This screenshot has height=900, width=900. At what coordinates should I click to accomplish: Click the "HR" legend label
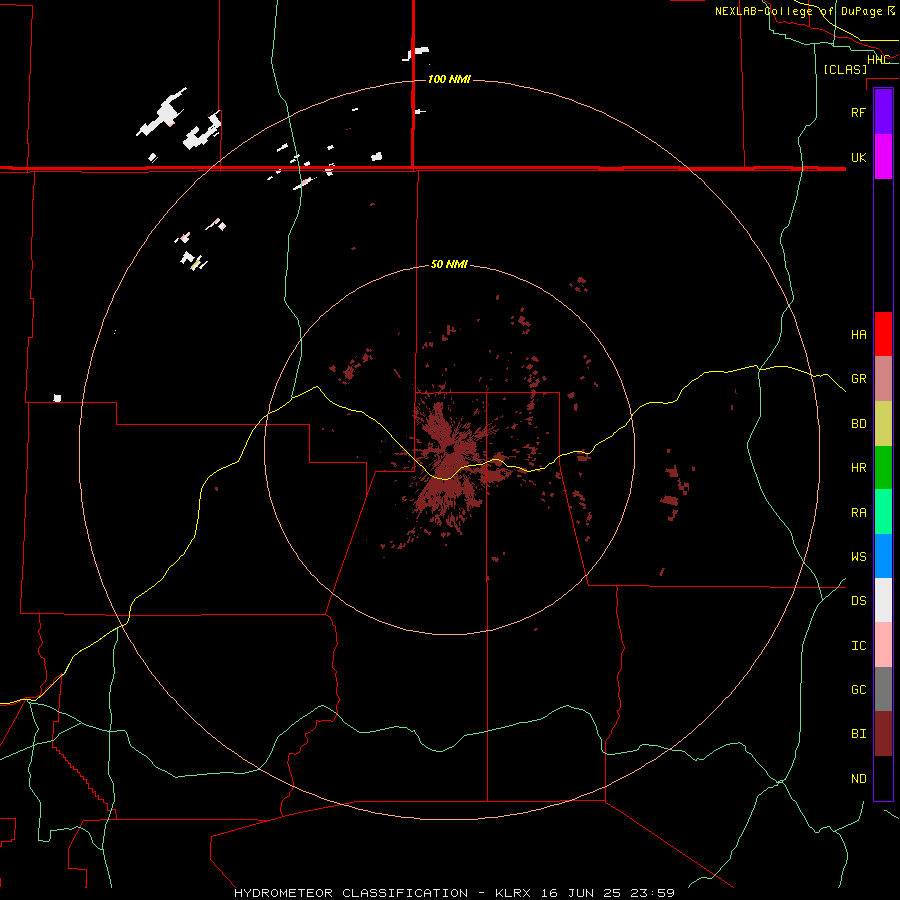pos(858,468)
